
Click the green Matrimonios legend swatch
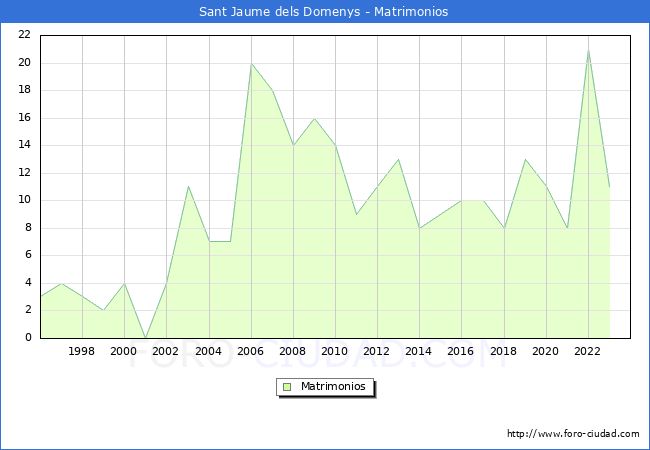point(287,387)
